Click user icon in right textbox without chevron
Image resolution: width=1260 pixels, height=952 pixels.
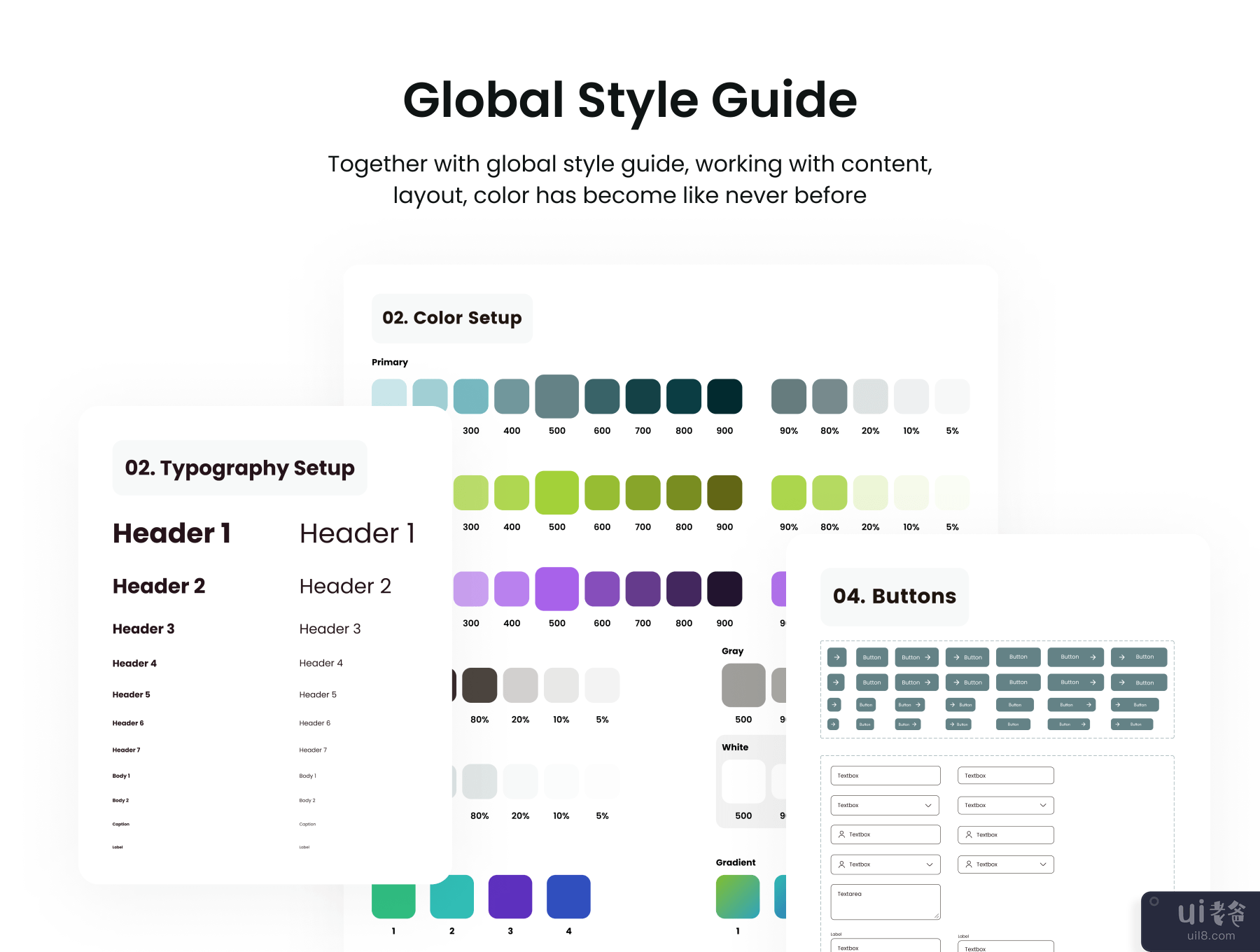click(x=969, y=834)
